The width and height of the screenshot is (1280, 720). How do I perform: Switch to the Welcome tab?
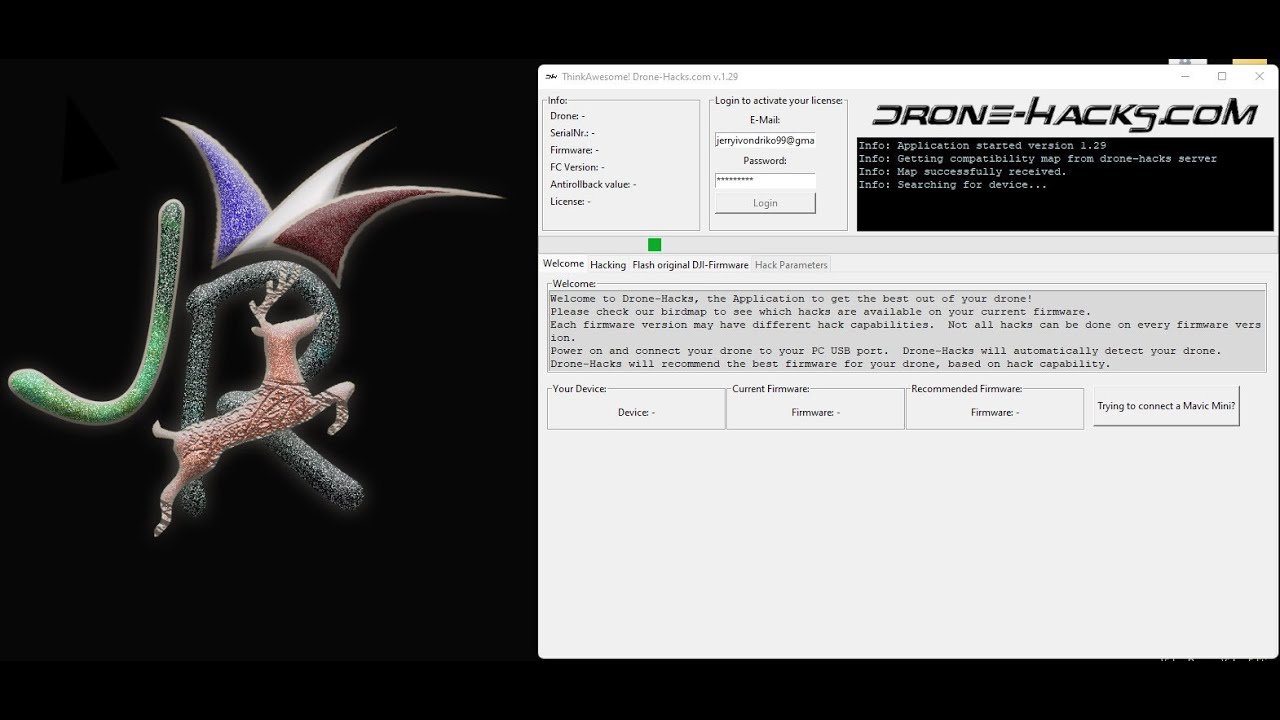tap(563, 264)
